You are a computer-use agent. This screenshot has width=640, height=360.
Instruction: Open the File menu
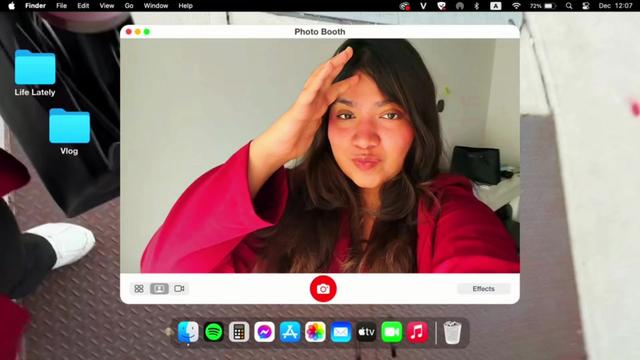point(62,6)
